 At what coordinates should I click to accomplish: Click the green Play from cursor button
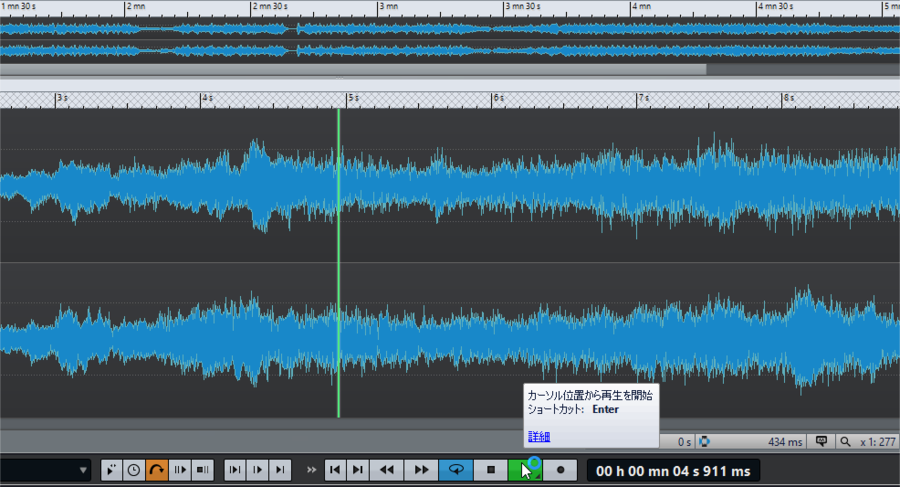(x=525, y=470)
